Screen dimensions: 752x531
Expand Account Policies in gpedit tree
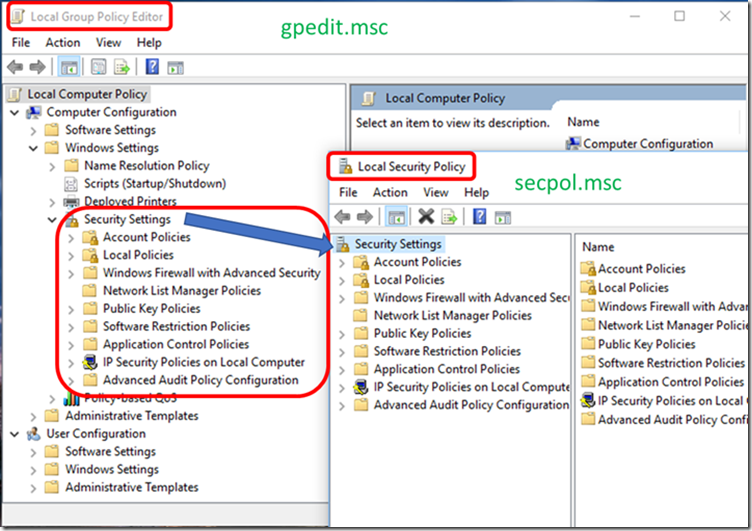71,238
